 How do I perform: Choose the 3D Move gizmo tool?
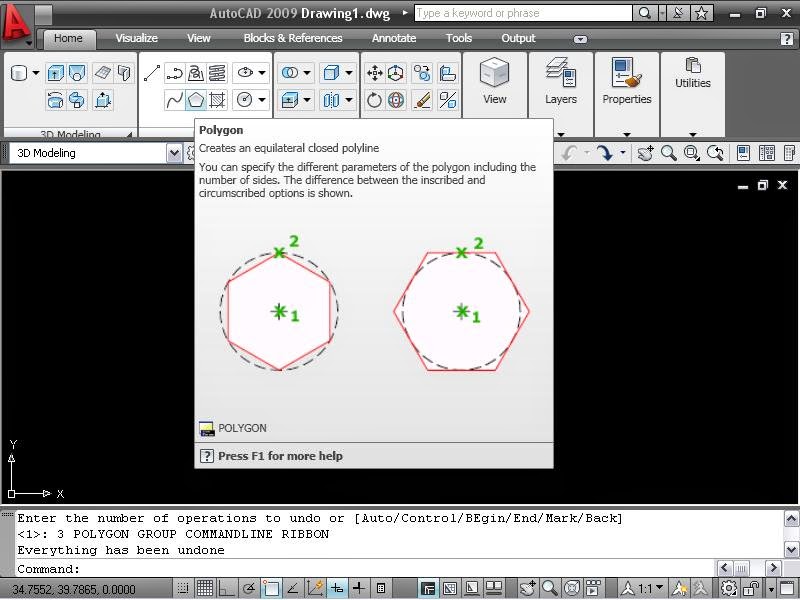coord(396,73)
